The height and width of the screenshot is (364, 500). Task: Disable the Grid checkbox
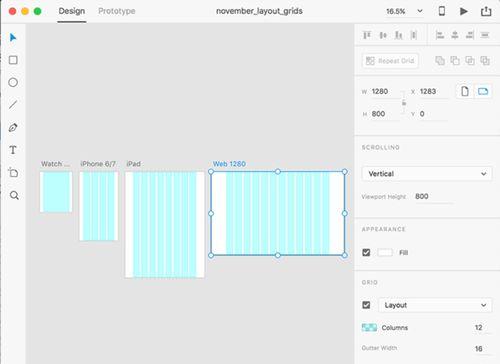click(x=366, y=305)
